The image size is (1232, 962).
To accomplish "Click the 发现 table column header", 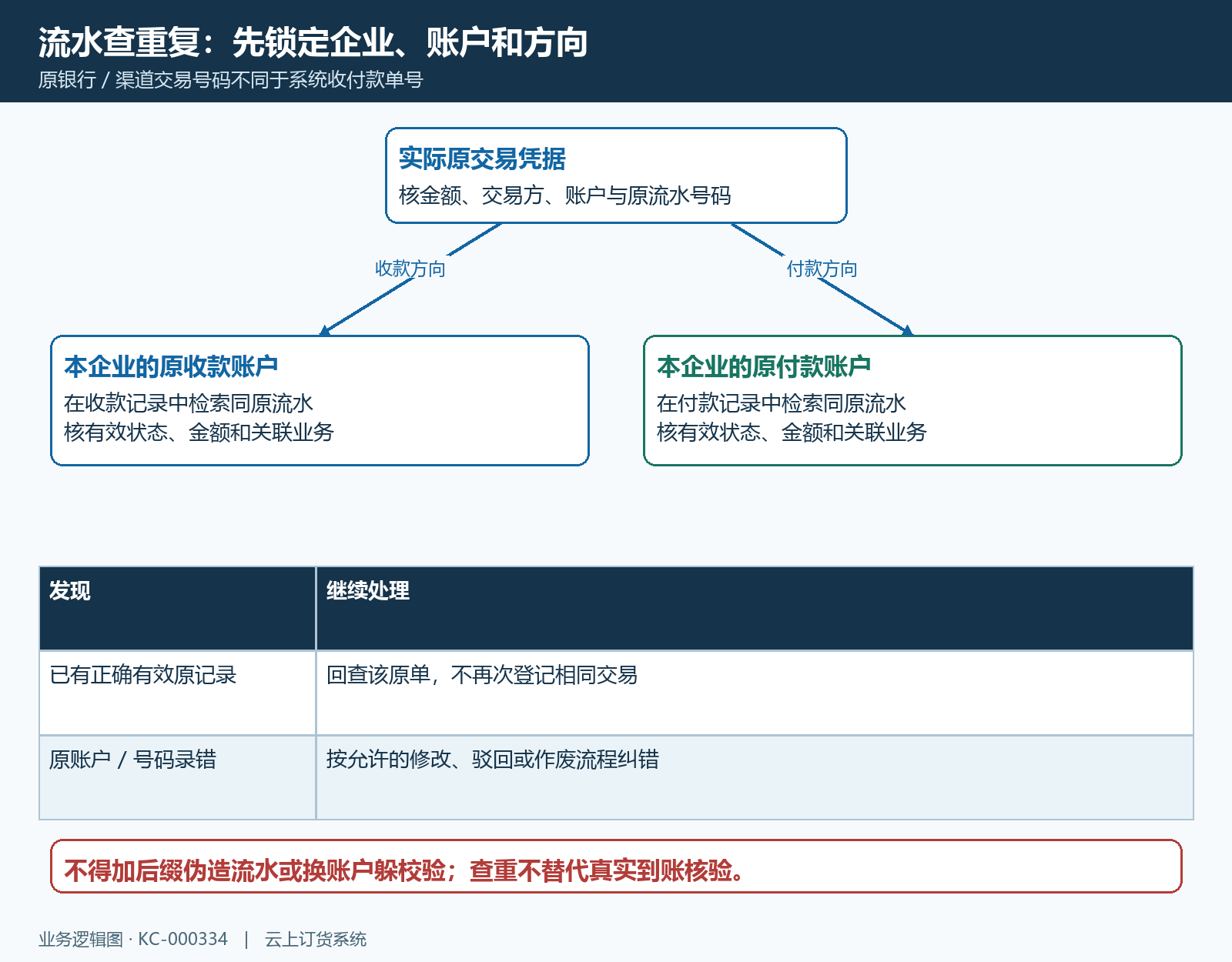I will pyautogui.click(x=178, y=609).
